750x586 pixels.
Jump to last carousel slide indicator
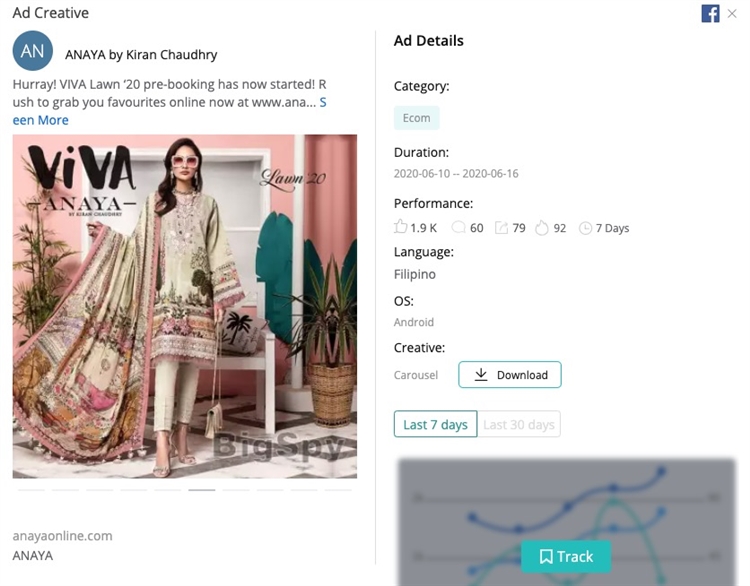pyautogui.click(x=338, y=490)
